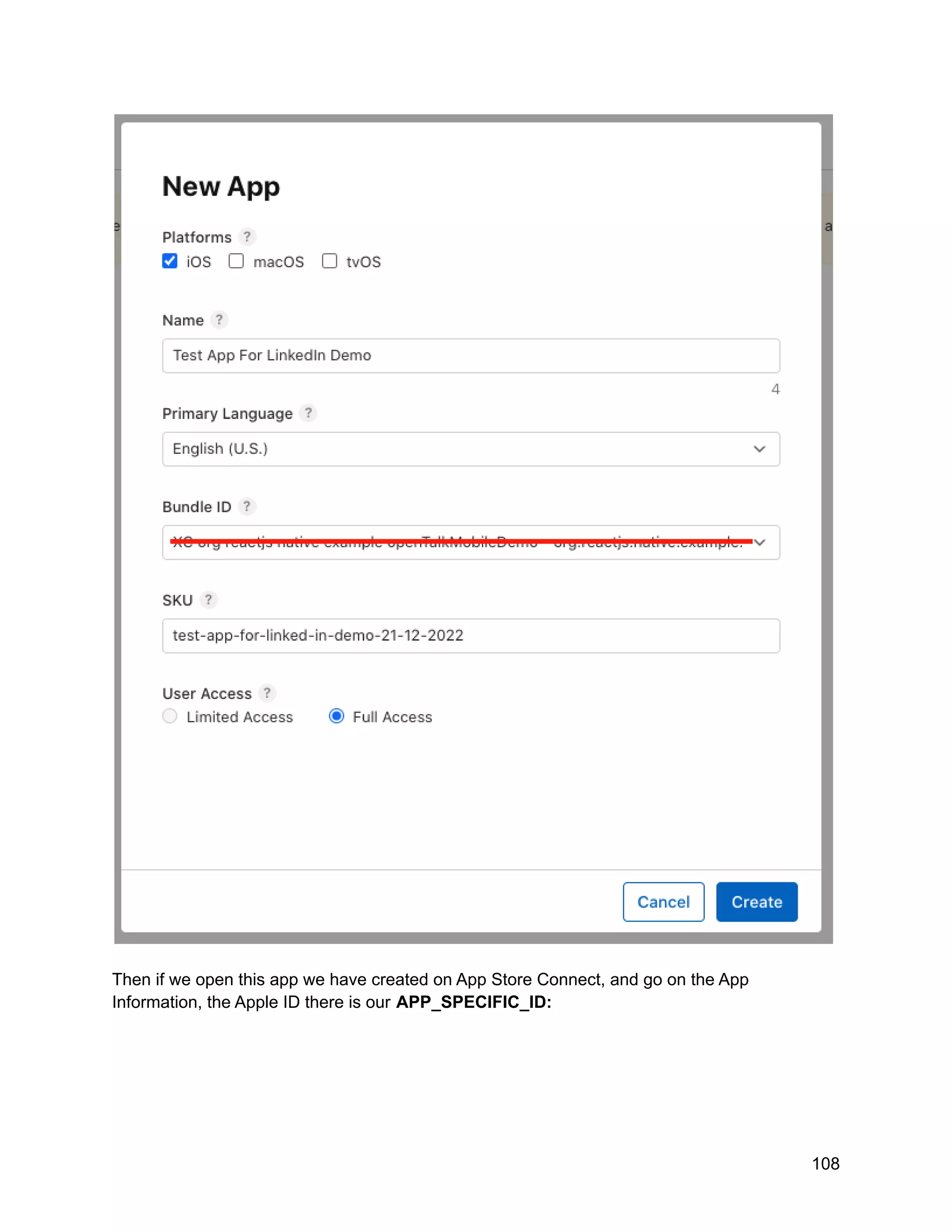Image resolution: width=952 pixels, height=1232 pixels.
Task: Open the Platforms help question mark
Action: [247, 237]
